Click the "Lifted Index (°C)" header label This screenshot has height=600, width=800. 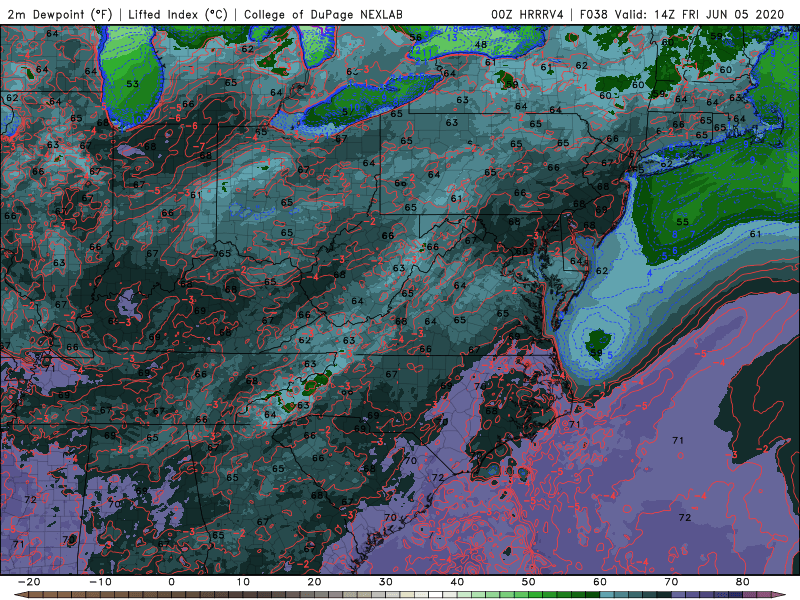click(x=178, y=14)
